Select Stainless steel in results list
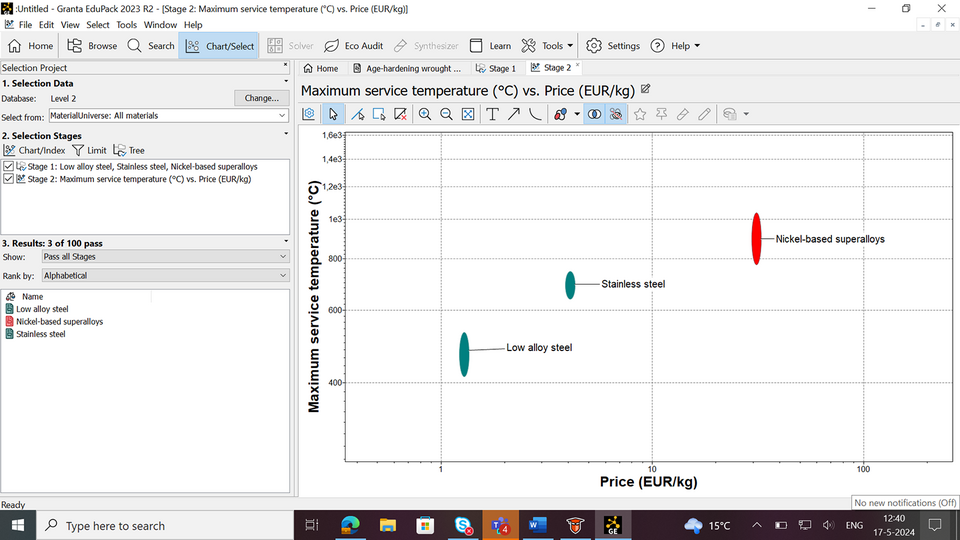 coord(41,334)
